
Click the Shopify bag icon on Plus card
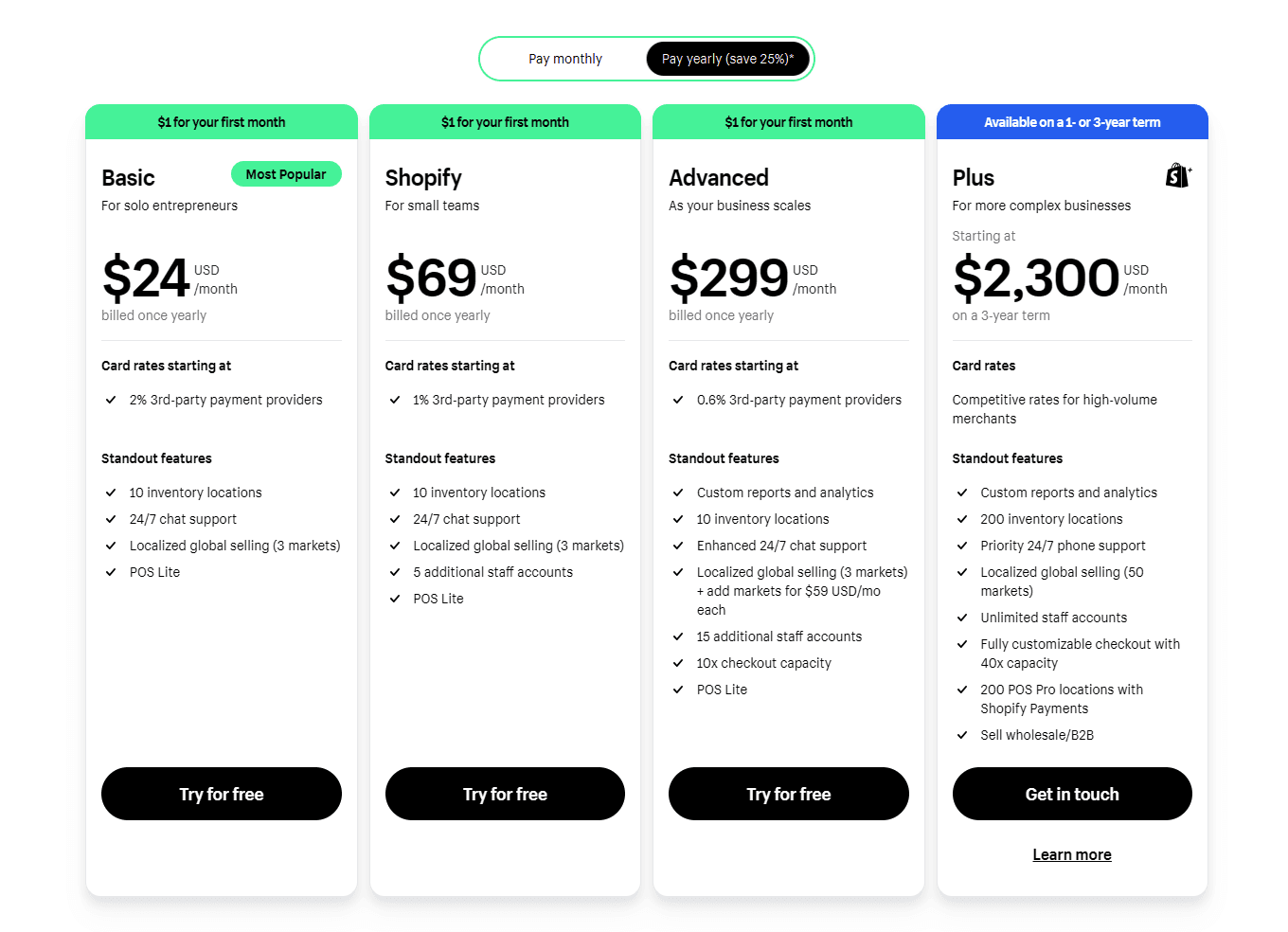point(1177,176)
